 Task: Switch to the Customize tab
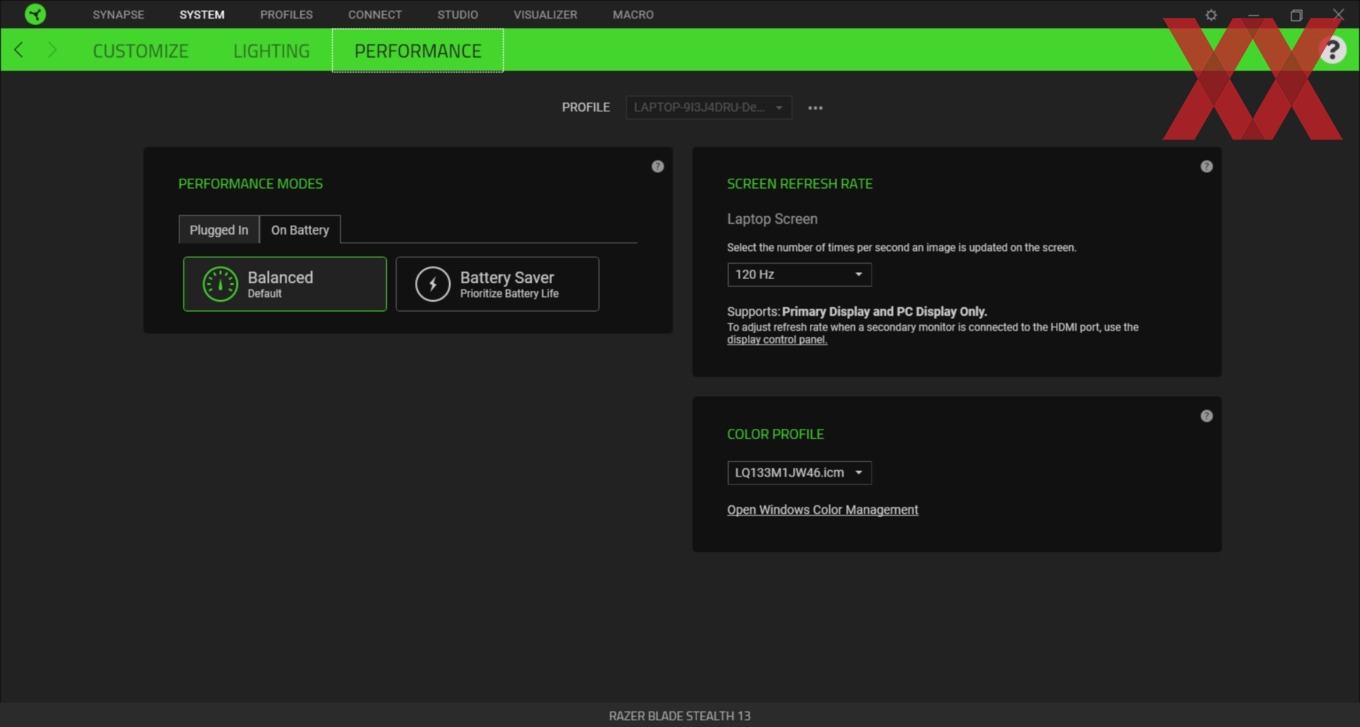(140, 51)
